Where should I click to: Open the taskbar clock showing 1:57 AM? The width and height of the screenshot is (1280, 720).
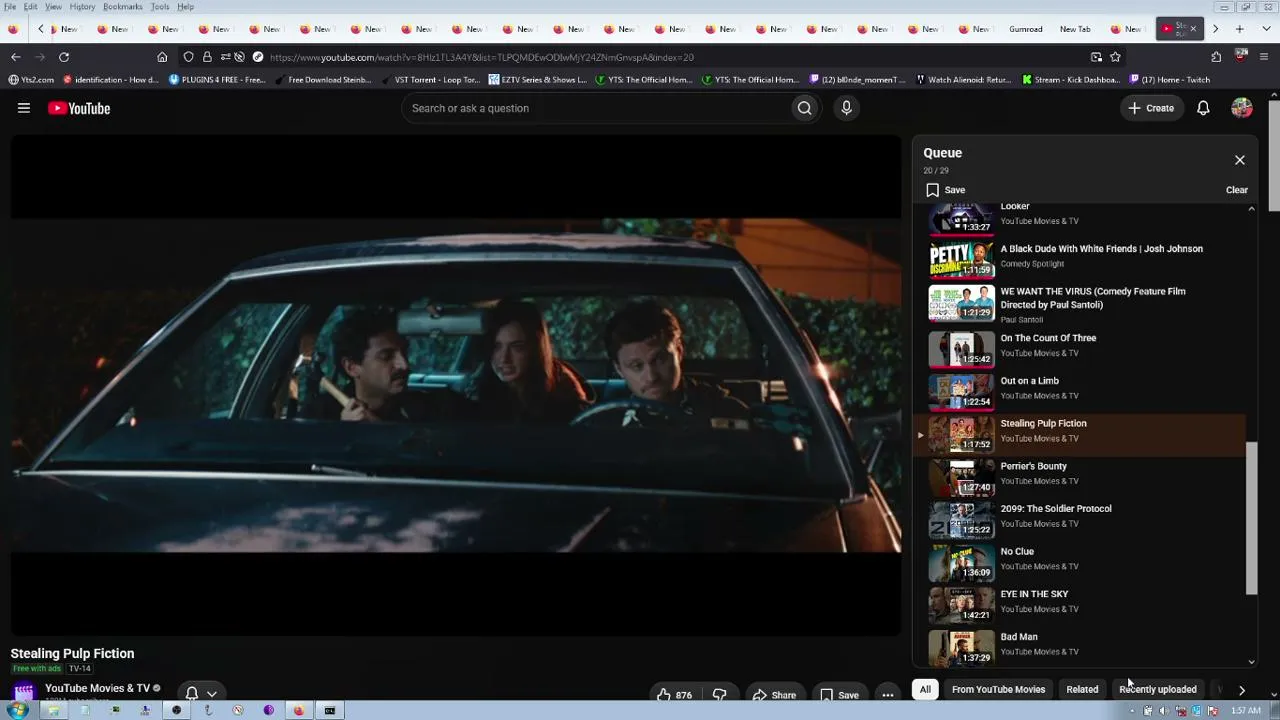pyautogui.click(x=1245, y=711)
